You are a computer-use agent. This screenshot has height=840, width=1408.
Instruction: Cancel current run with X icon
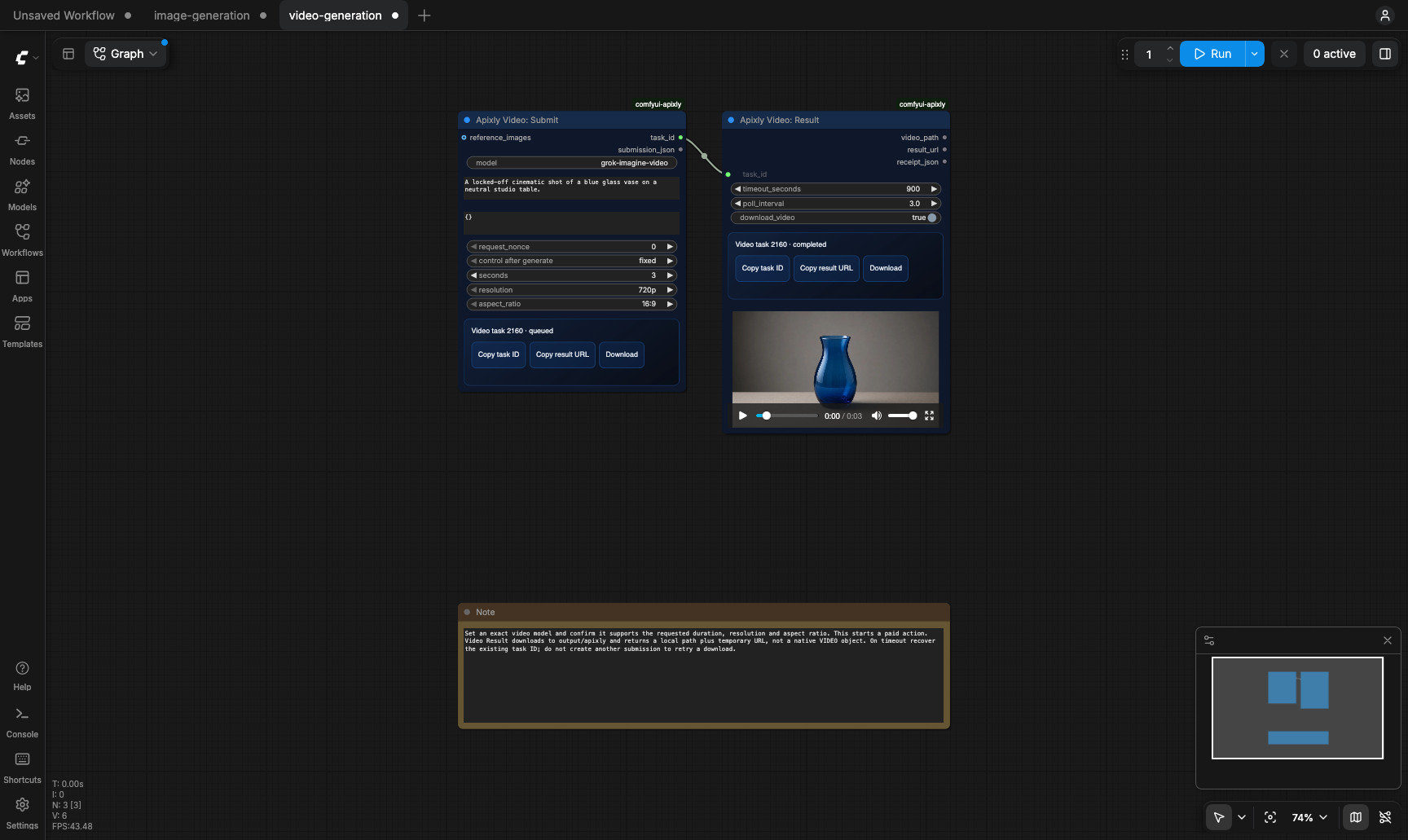[1284, 54]
